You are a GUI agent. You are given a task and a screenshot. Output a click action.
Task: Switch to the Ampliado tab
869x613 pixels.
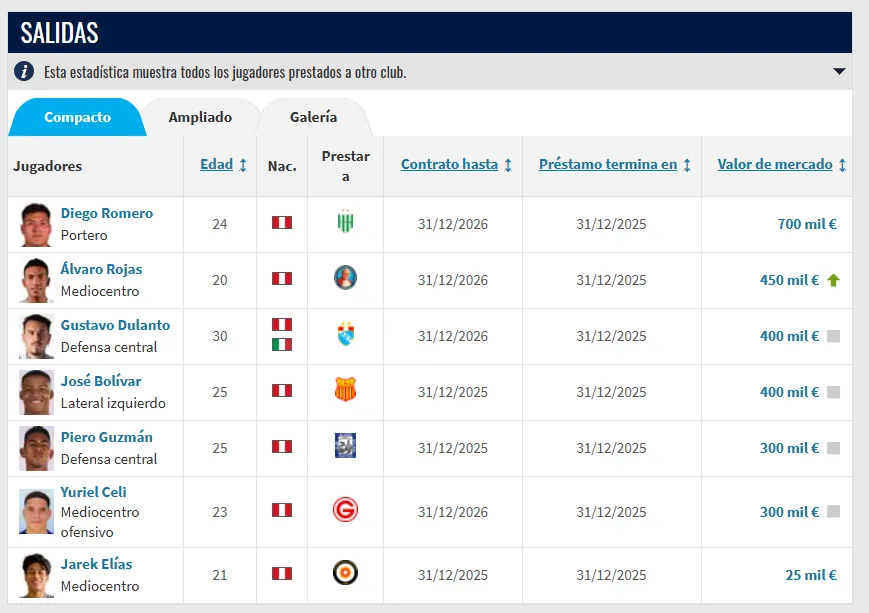[x=199, y=117]
